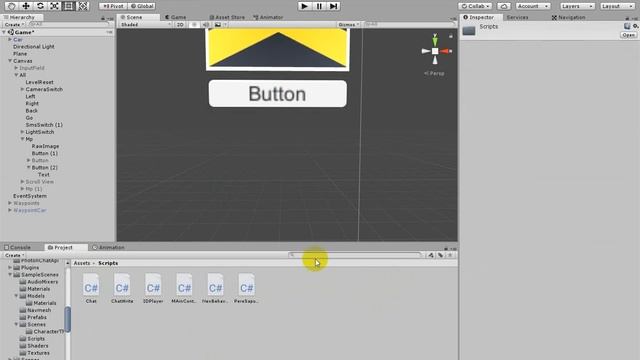Expand the LightSwitch object
The width and height of the screenshot is (640, 360).
pyautogui.click(x=22, y=132)
